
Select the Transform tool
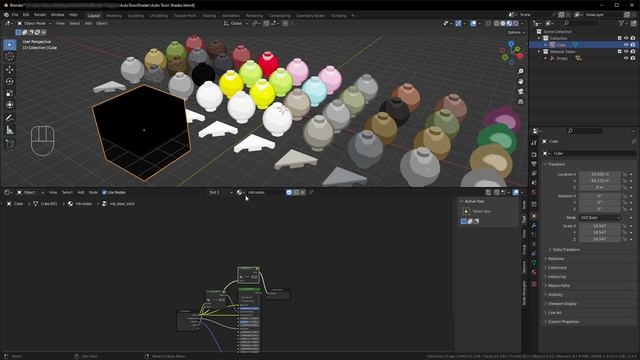(10, 105)
